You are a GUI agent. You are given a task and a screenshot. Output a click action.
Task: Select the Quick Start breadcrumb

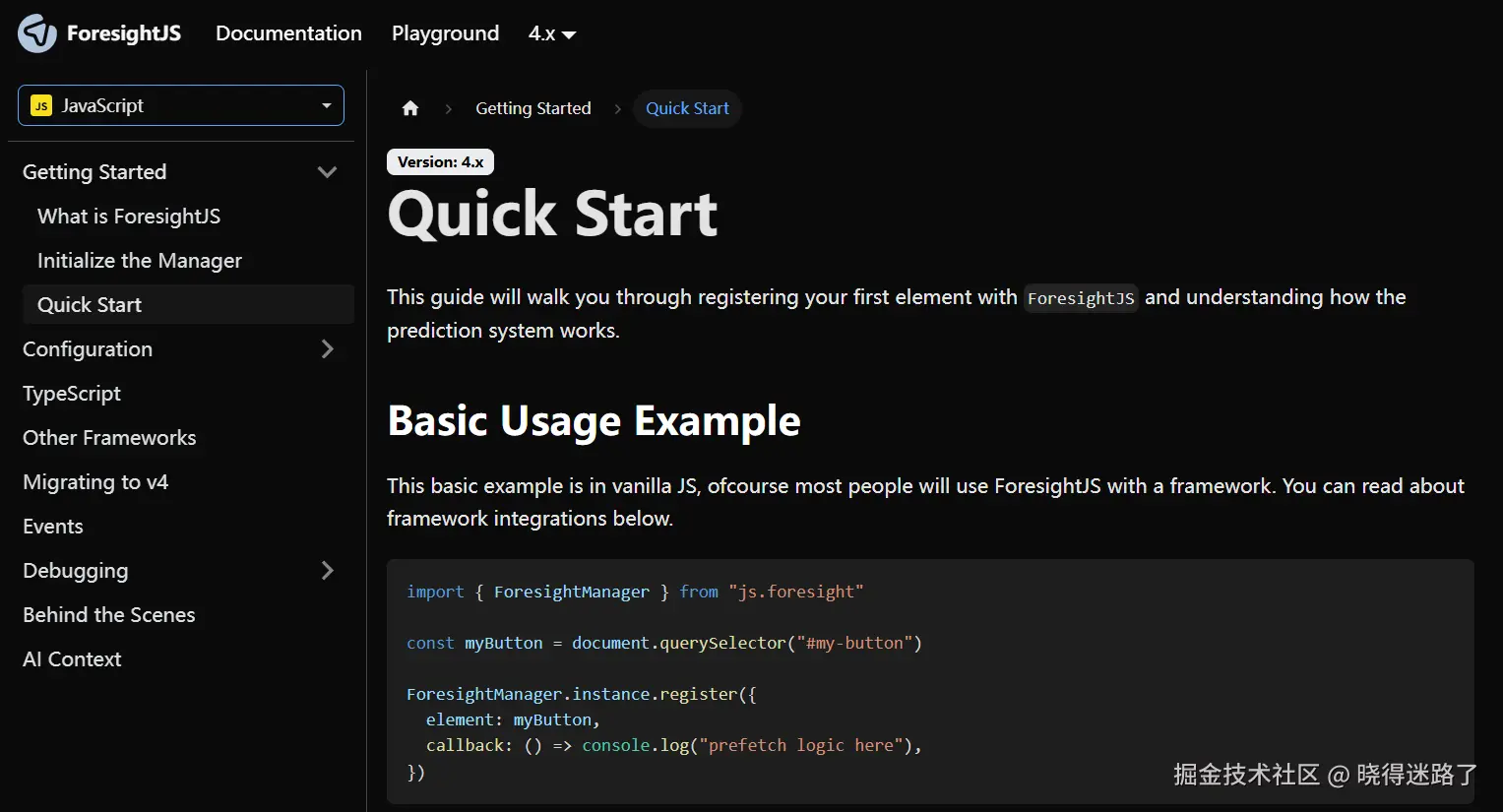pyautogui.click(x=687, y=108)
